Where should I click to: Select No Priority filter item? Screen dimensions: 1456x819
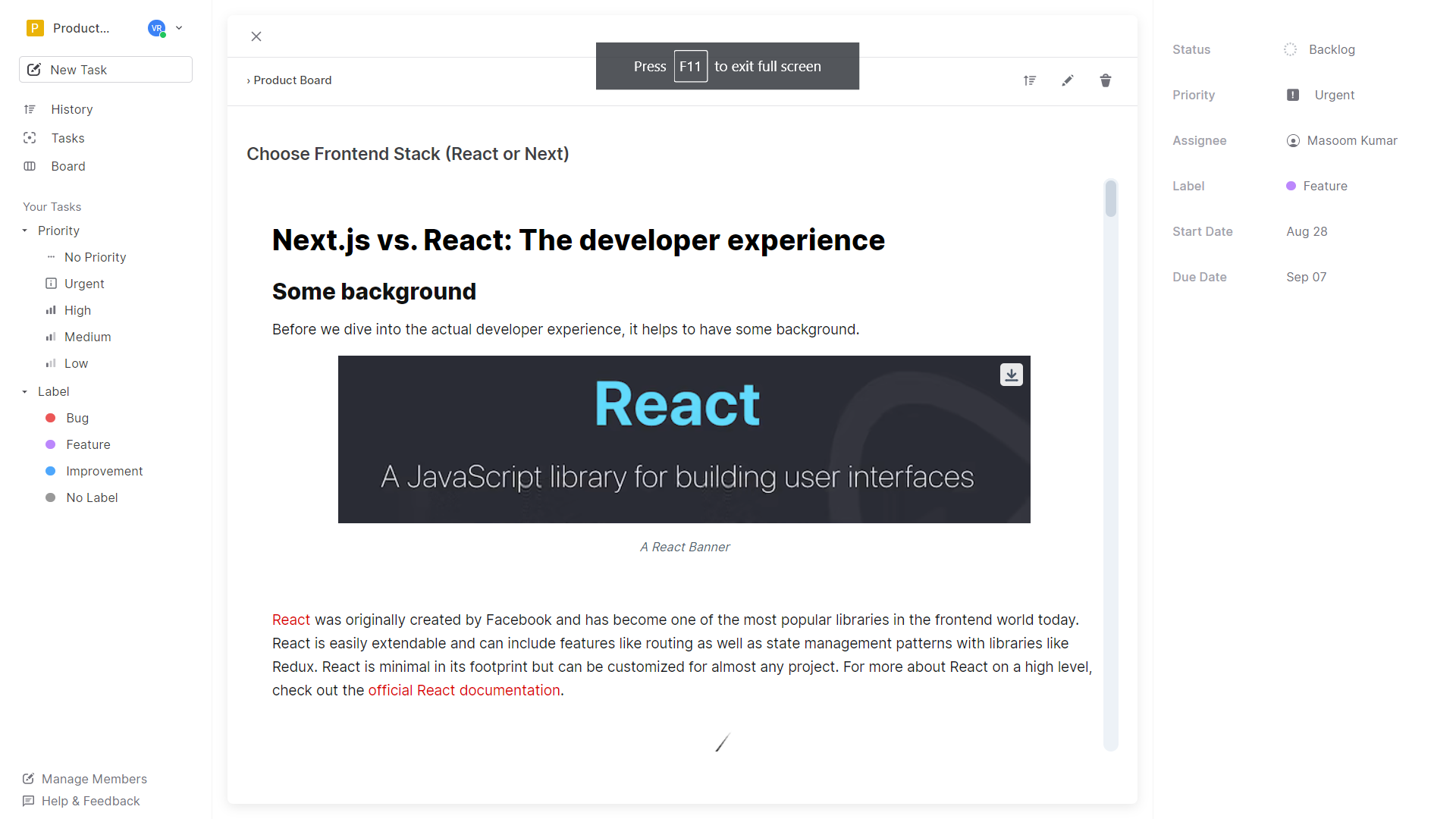click(96, 257)
